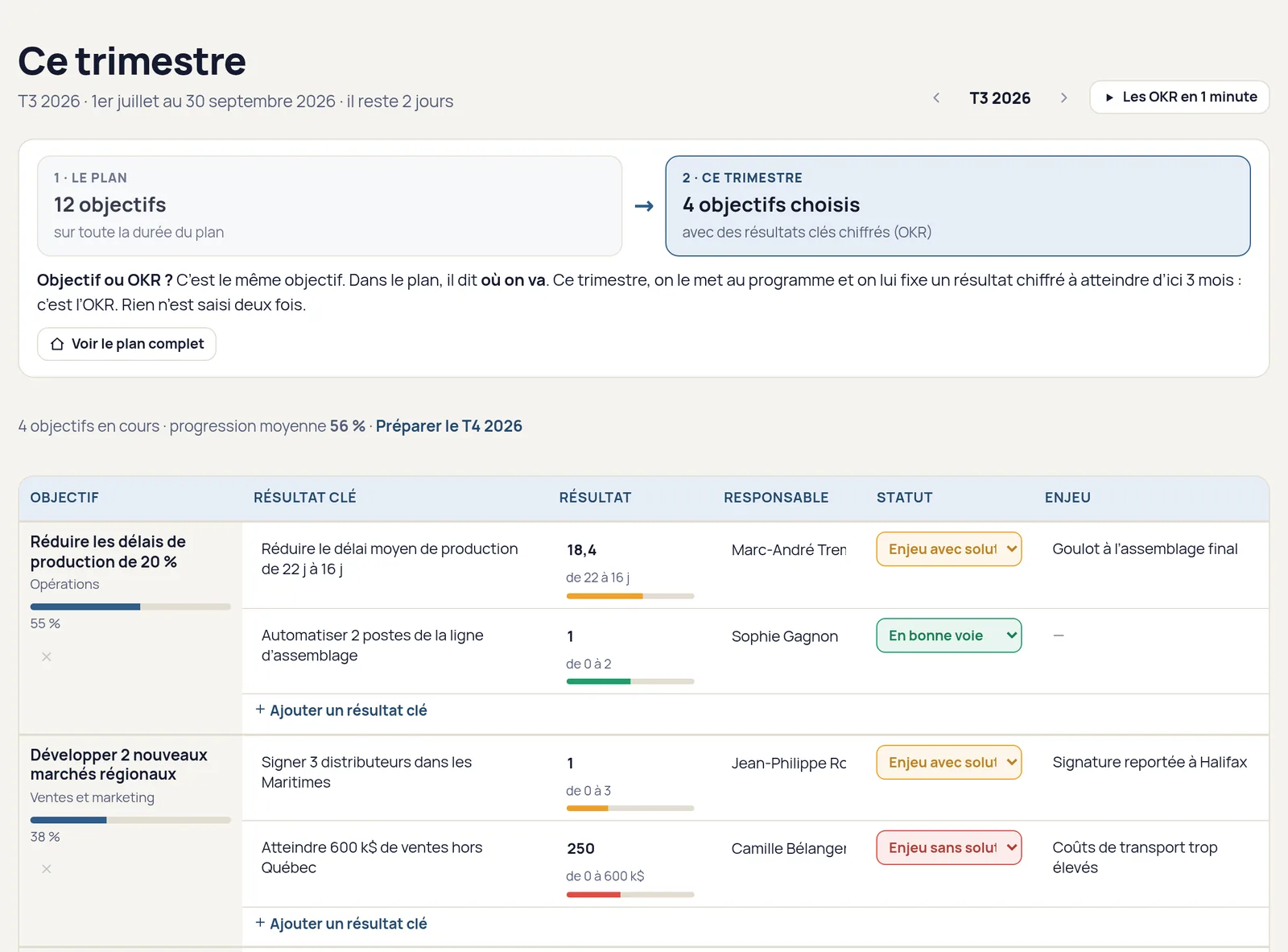Edit enjeu Coûts de transport trop élevés
Screen dimensions: 1288x952
tap(1135, 857)
